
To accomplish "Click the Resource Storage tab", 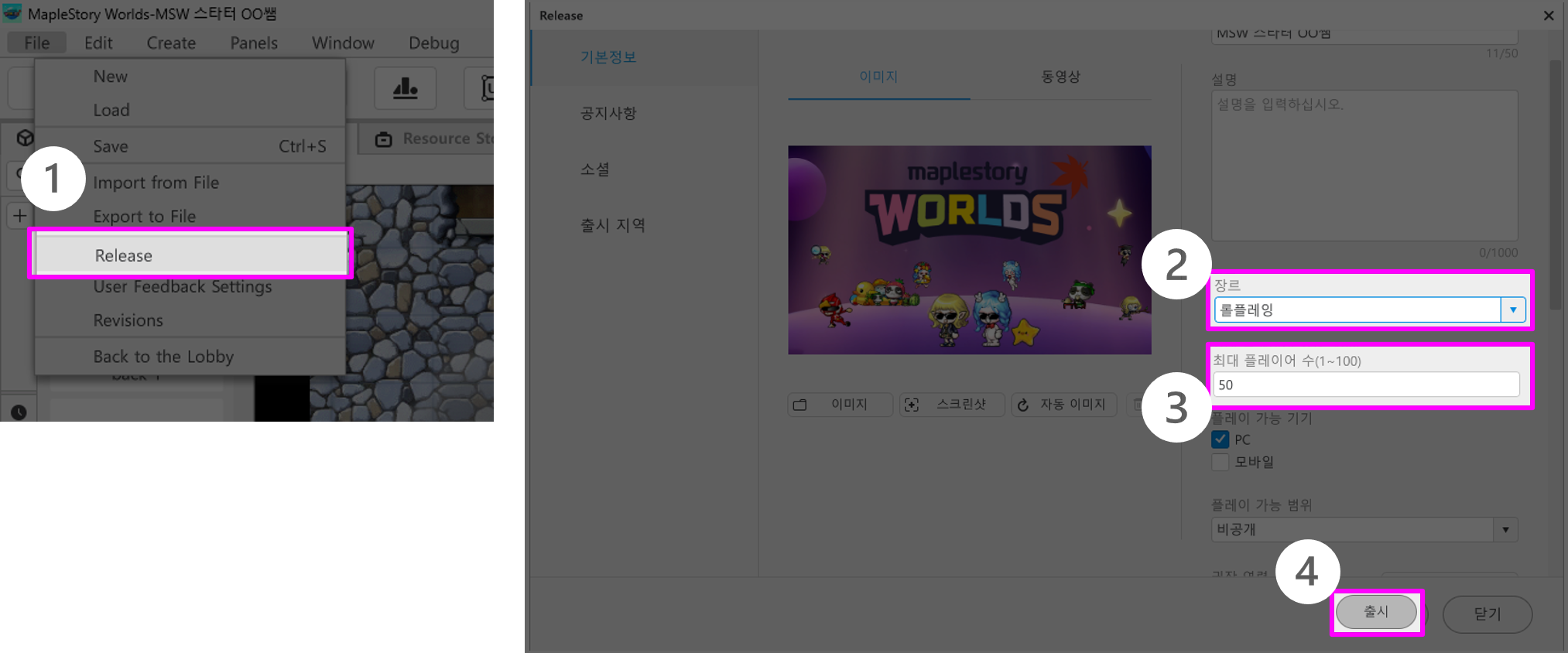I will pos(433,138).
